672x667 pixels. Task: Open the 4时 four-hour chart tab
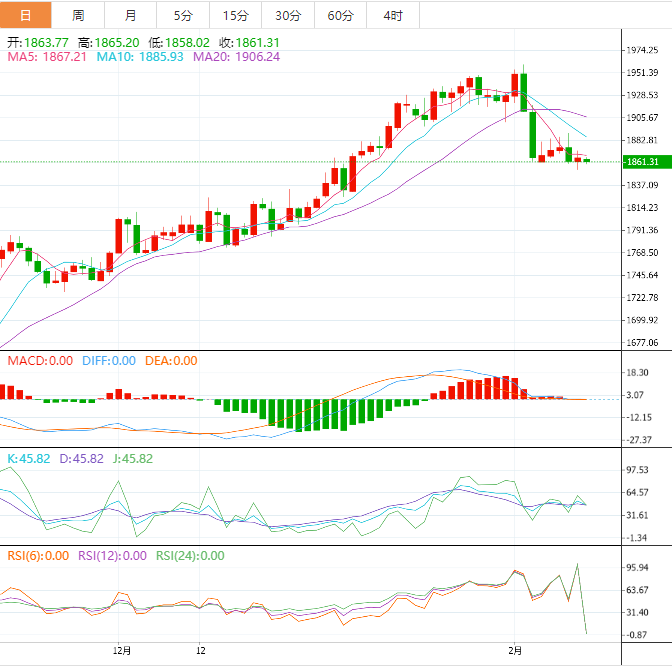(392, 15)
